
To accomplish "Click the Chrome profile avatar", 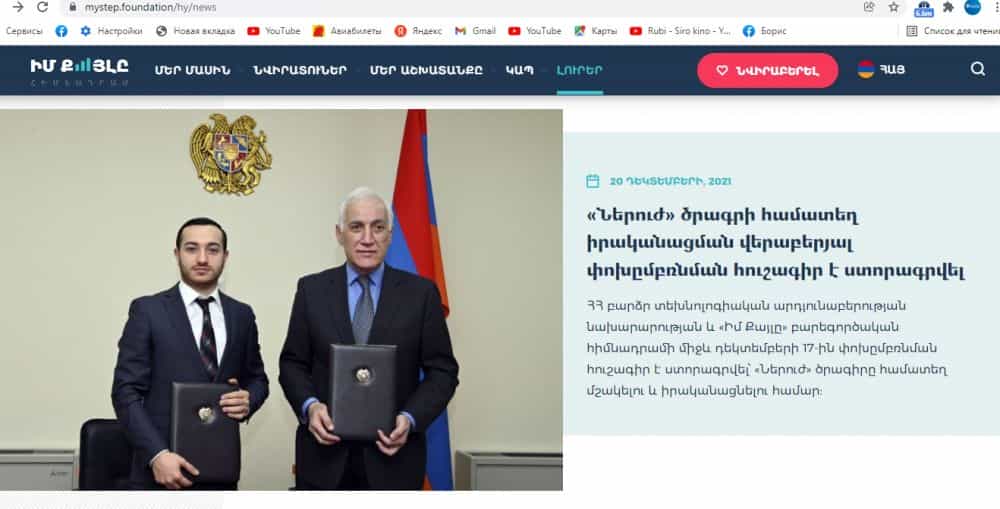I will pyautogui.click(x=972, y=7).
